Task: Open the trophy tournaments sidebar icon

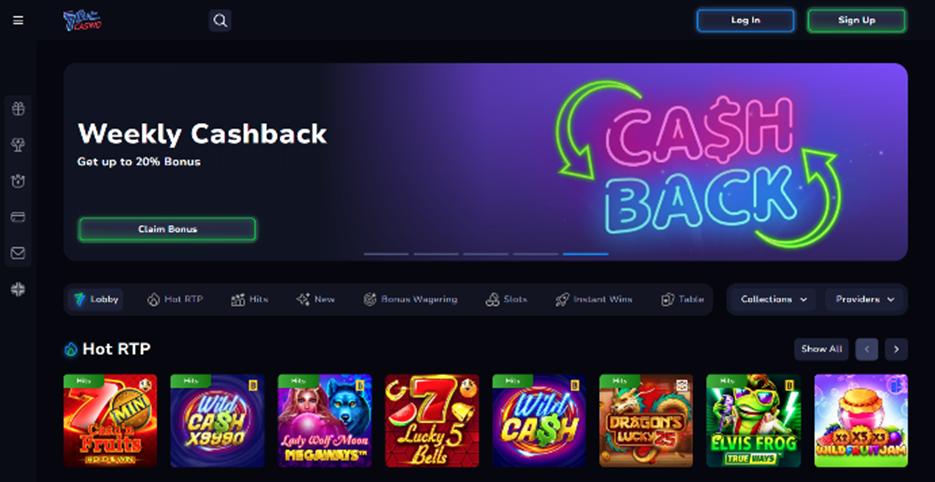Action: pos(18,145)
